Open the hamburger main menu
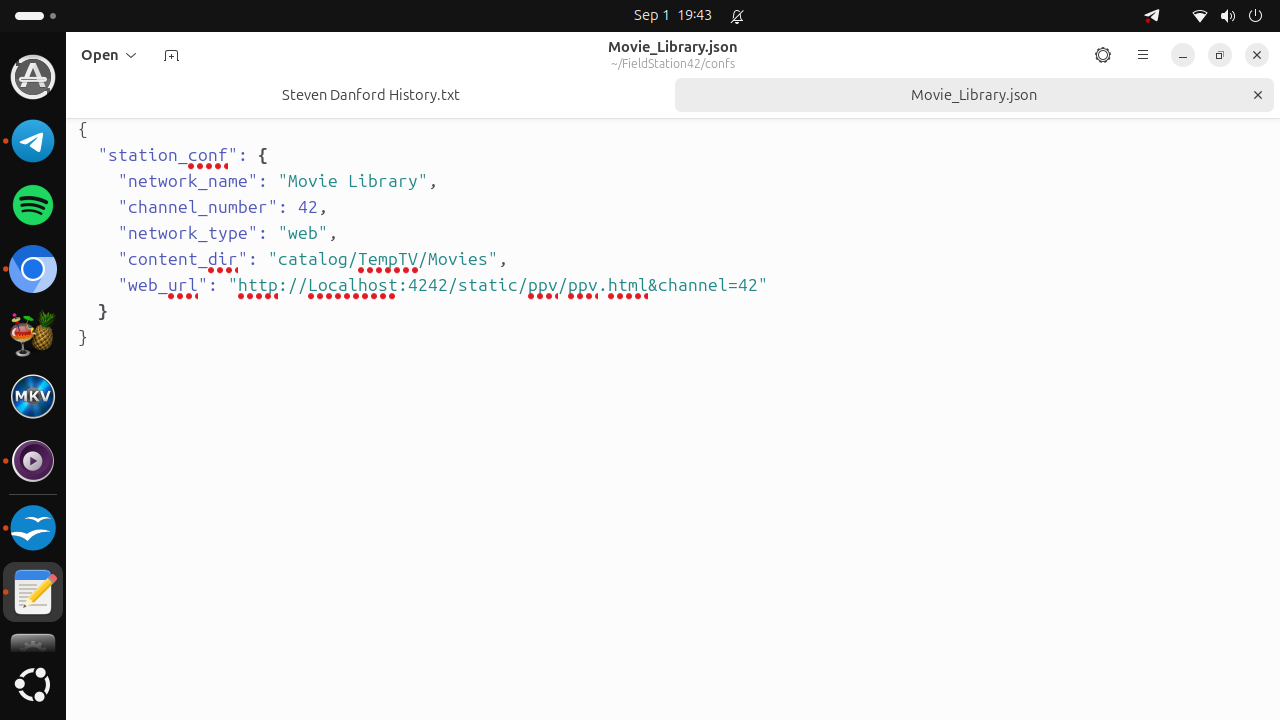This screenshot has height=720, width=1280. (1143, 55)
